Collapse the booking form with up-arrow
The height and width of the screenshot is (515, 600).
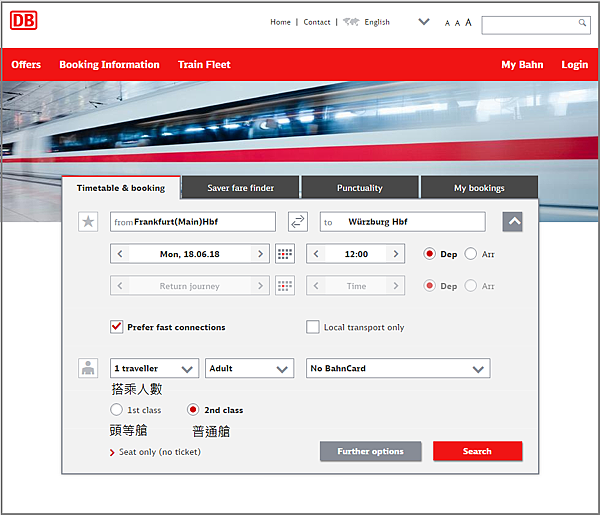[x=512, y=222]
